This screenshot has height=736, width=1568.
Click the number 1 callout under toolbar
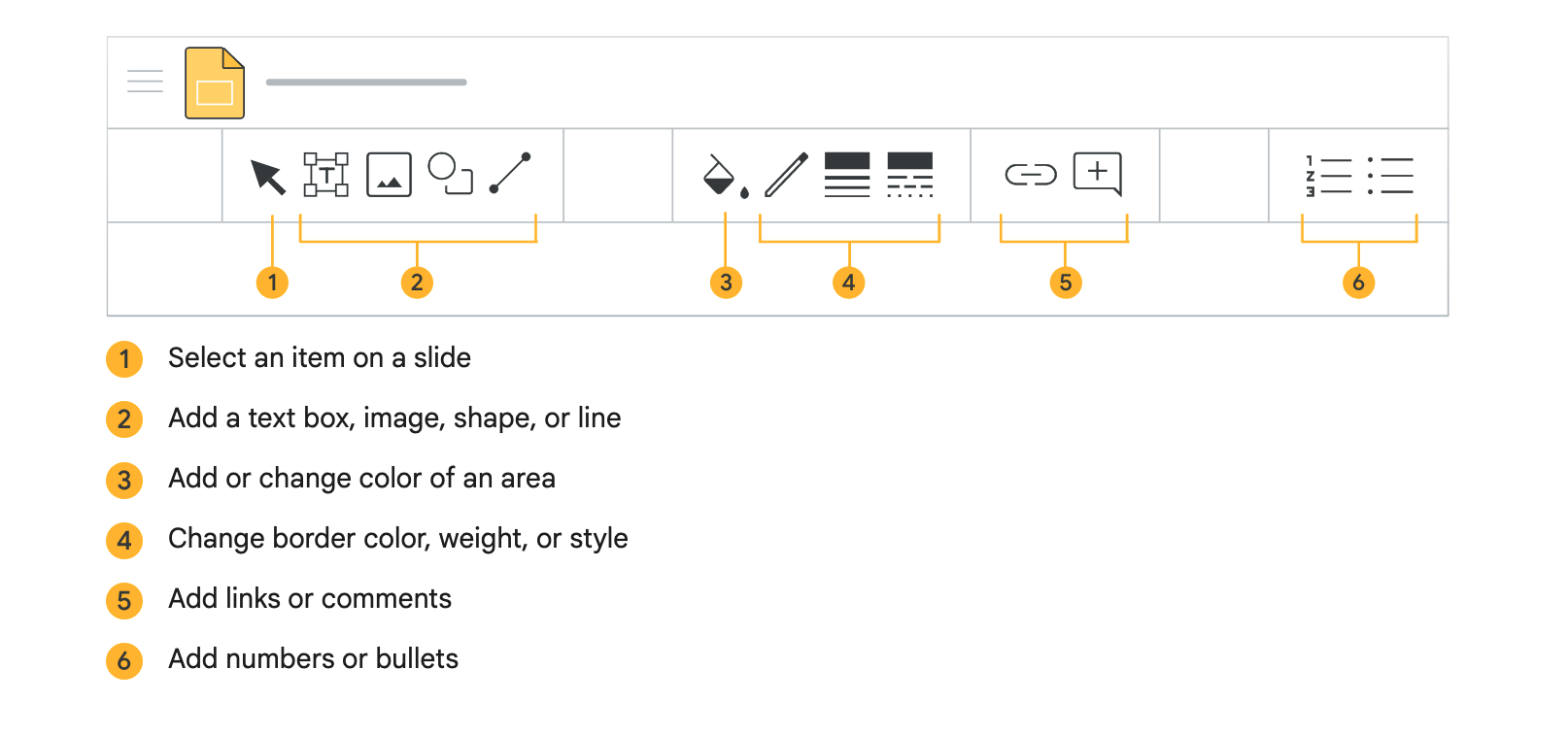click(x=272, y=283)
